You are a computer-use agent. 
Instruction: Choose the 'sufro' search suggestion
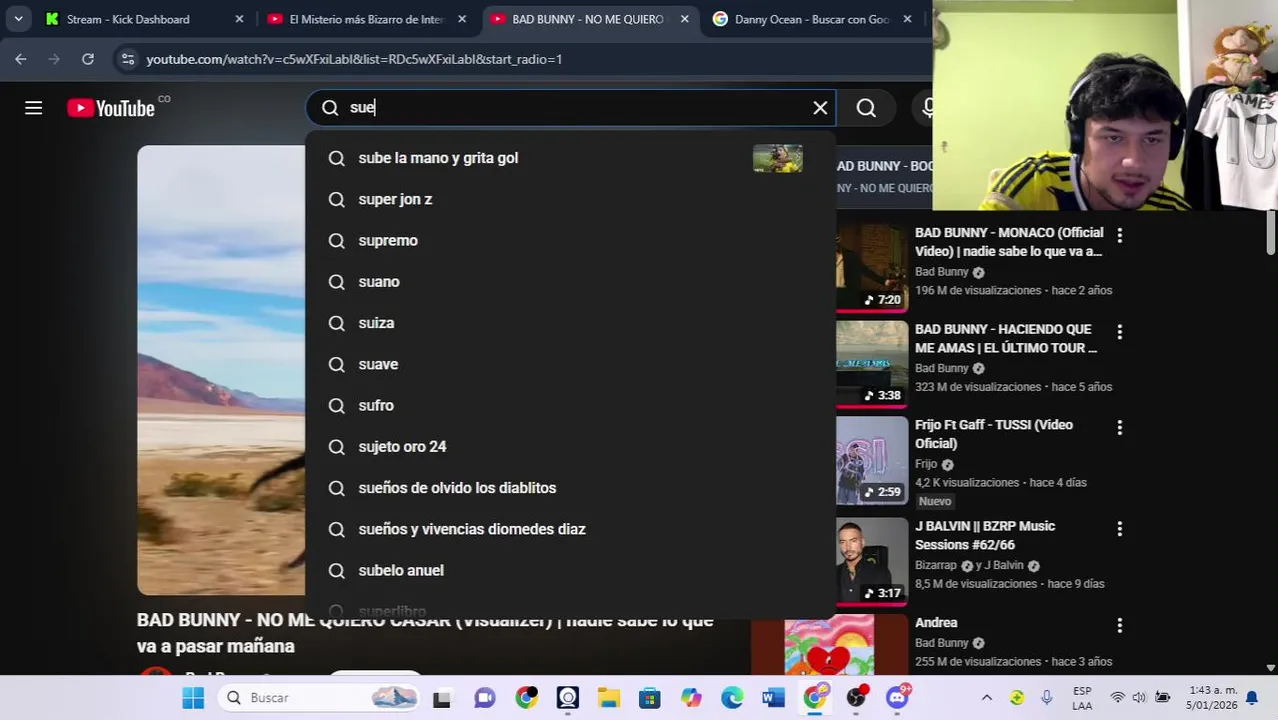(x=570, y=405)
